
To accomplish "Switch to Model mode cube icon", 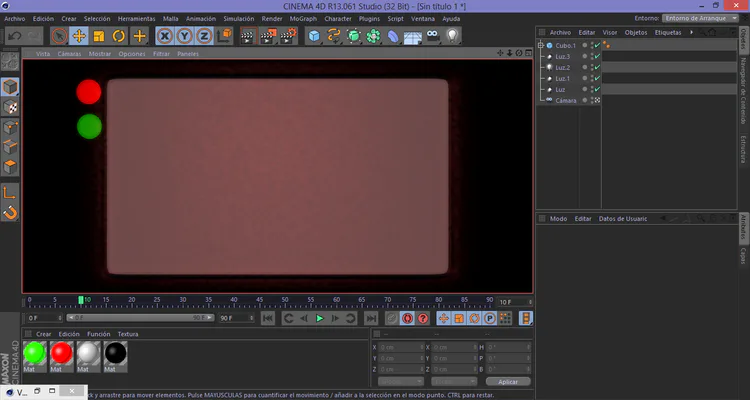I will [x=10, y=87].
